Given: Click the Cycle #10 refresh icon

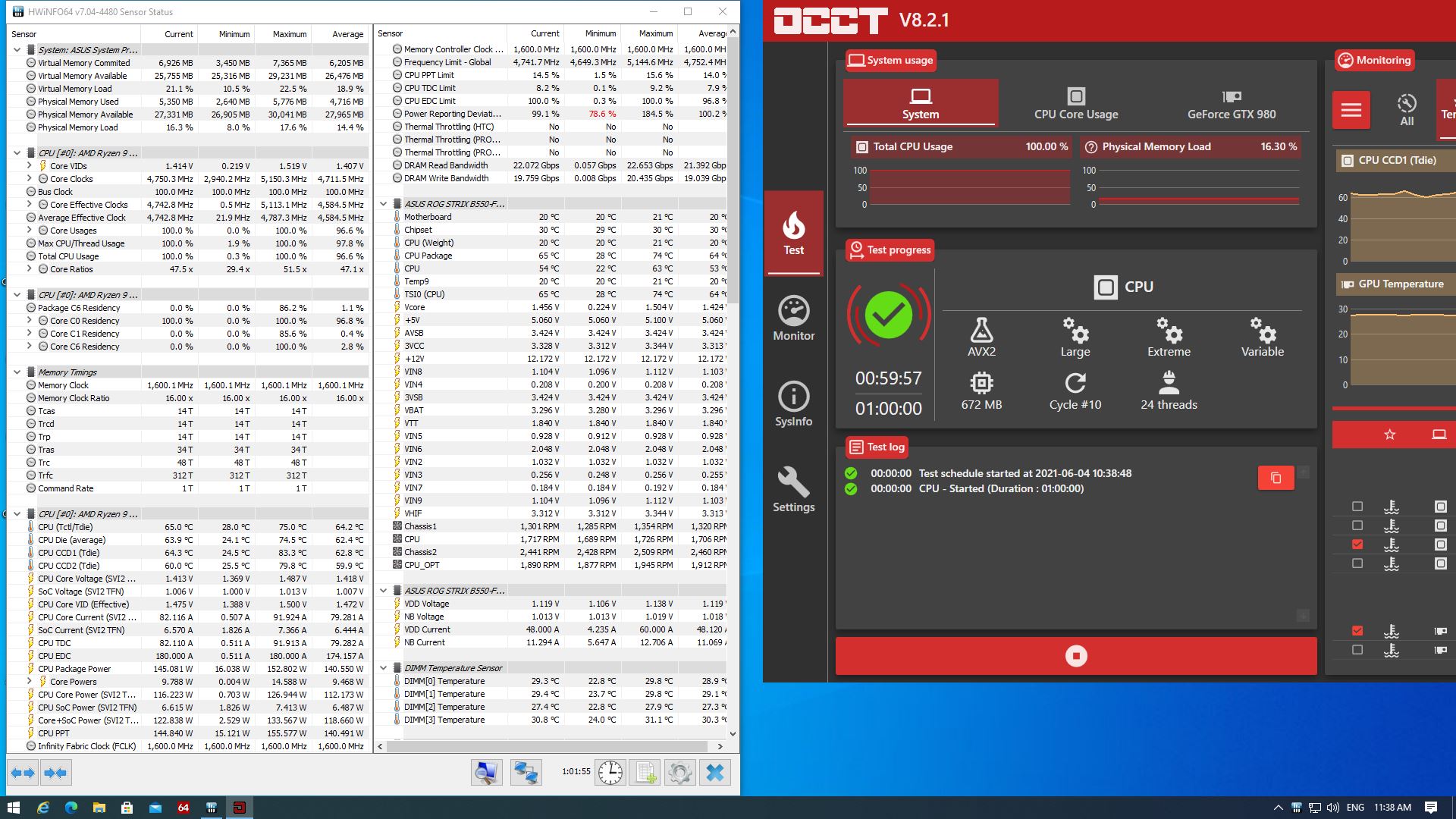Looking at the screenshot, I should [x=1075, y=383].
